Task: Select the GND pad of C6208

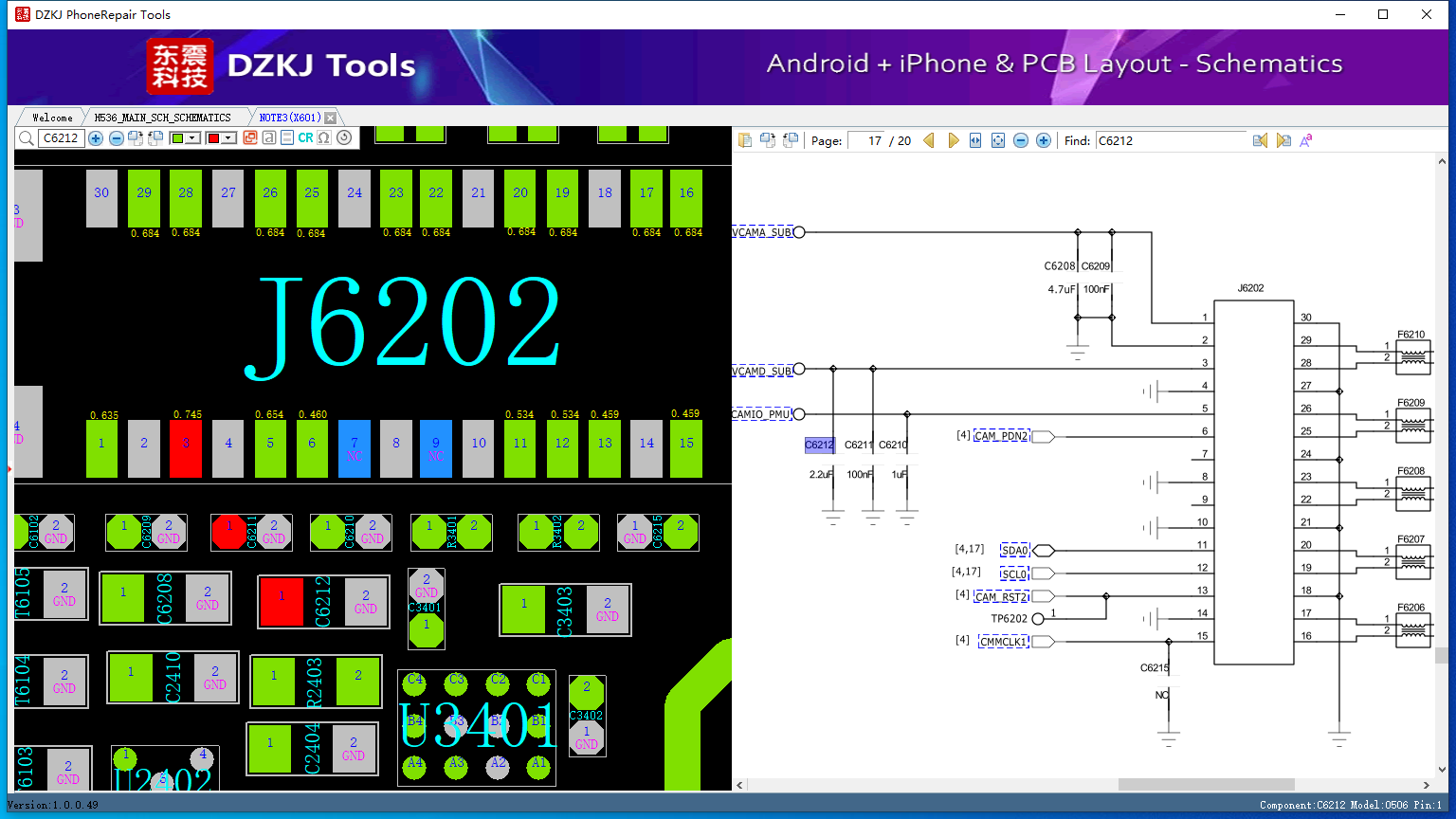Action: coord(208,598)
